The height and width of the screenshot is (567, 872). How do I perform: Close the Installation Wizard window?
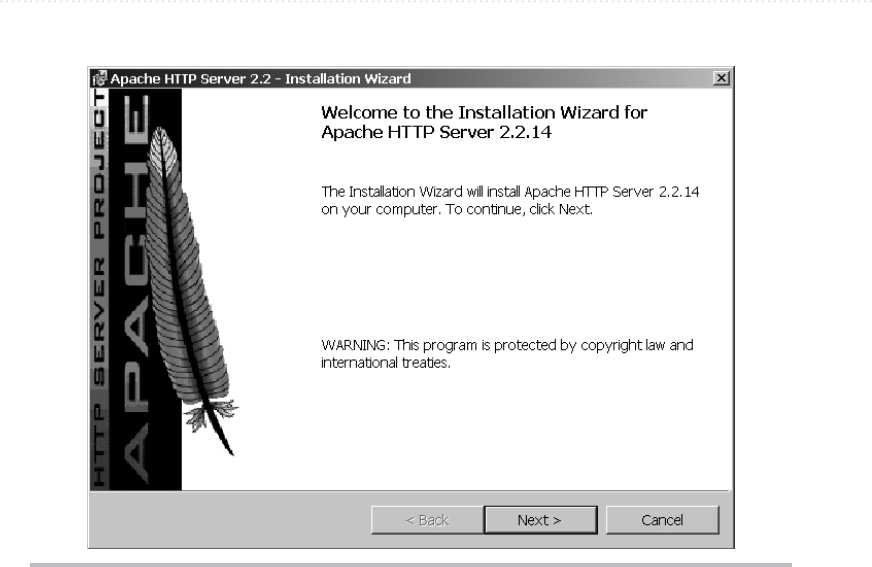721,78
